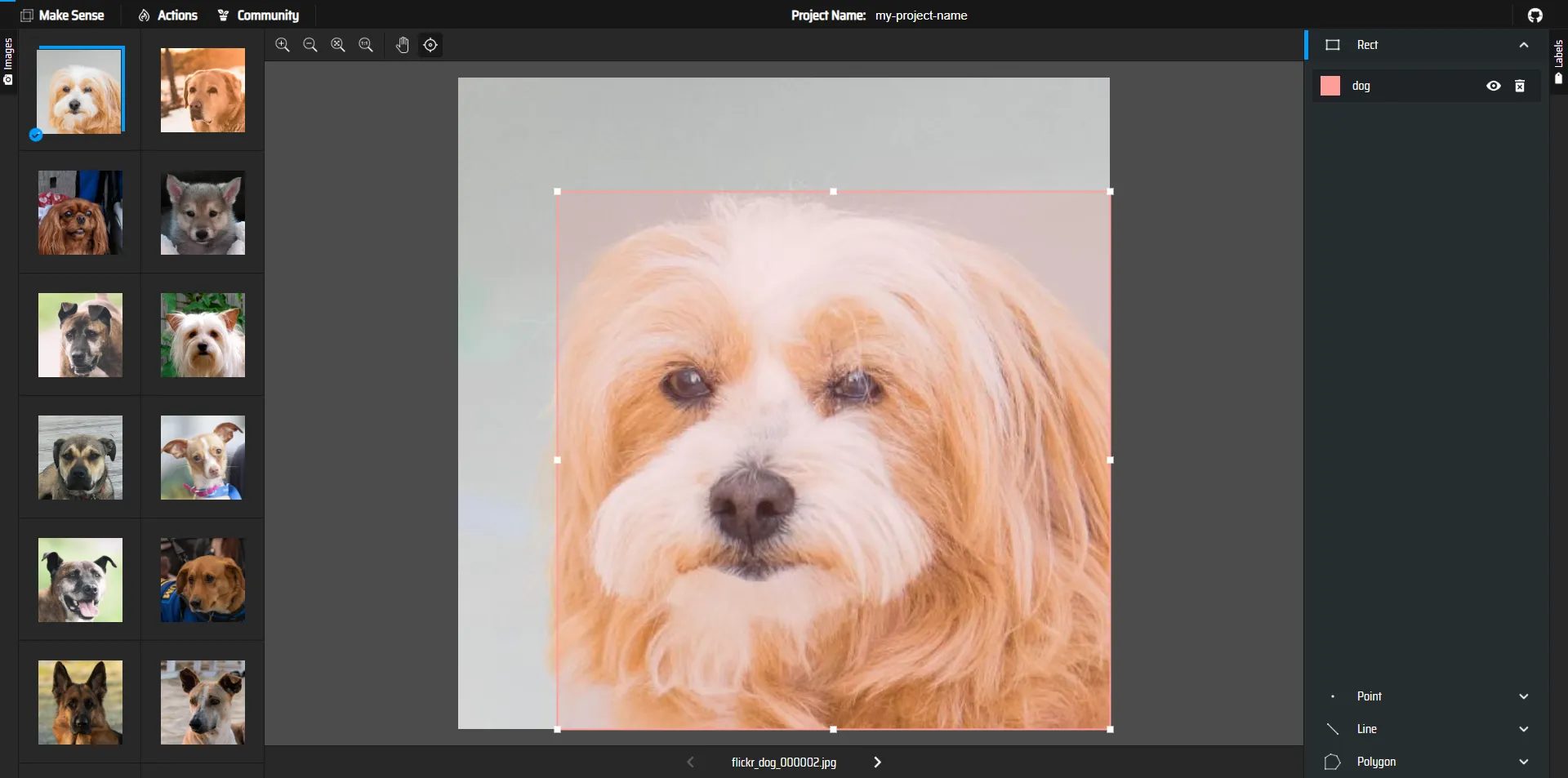Go to the previous image arrow
This screenshot has height=778, width=1568.
coord(690,762)
